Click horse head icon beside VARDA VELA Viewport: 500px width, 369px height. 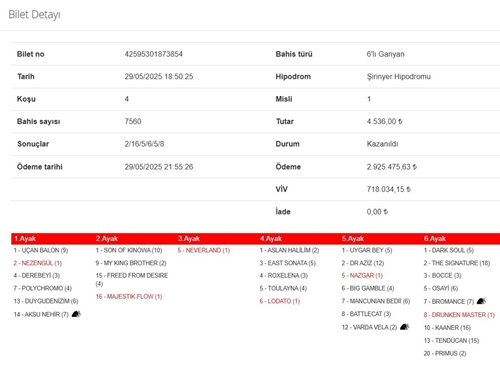tap(404, 327)
